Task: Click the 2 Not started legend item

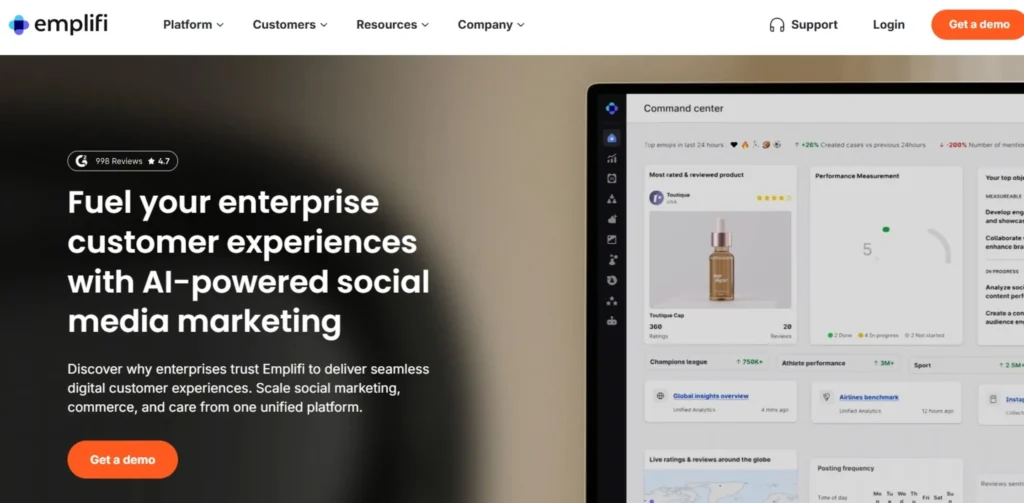Action: [925, 335]
